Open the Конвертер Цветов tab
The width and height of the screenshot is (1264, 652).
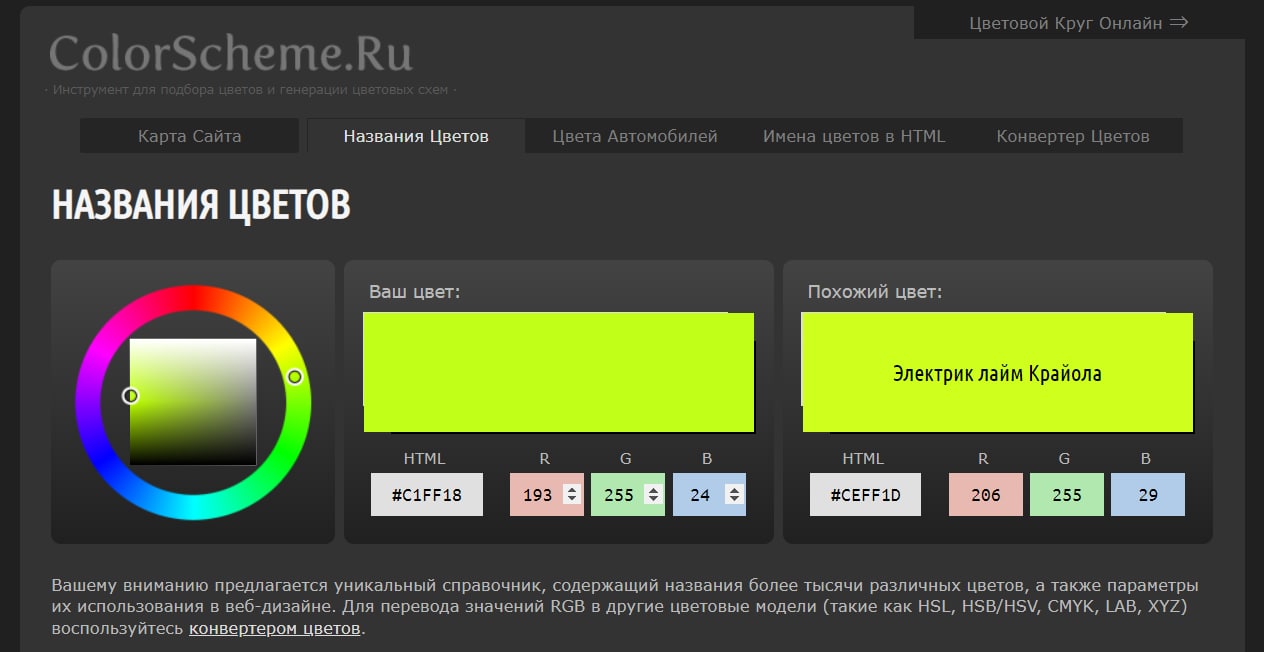pyautogui.click(x=1072, y=136)
